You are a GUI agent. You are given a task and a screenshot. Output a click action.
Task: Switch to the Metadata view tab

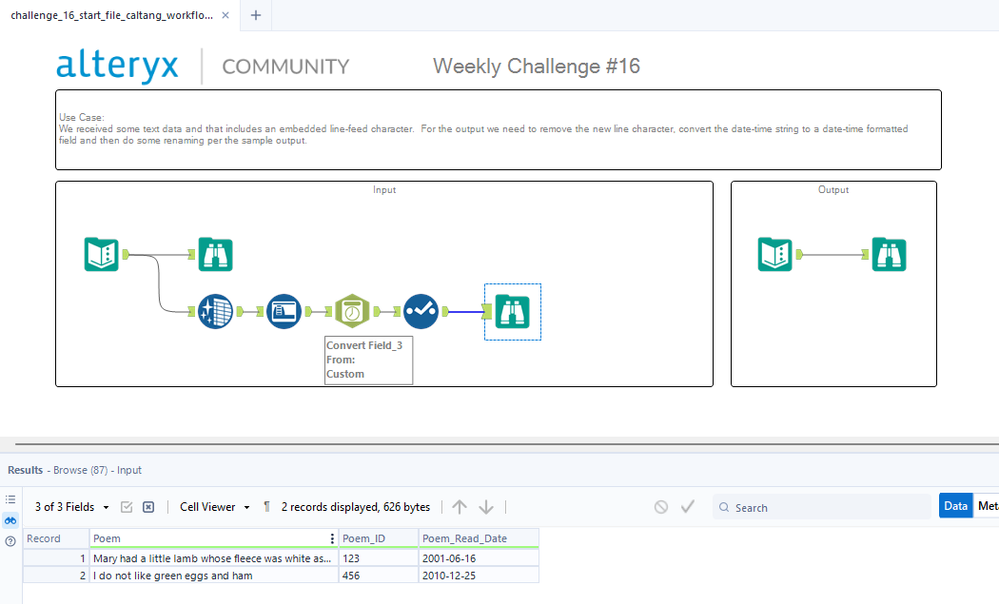click(987, 506)
